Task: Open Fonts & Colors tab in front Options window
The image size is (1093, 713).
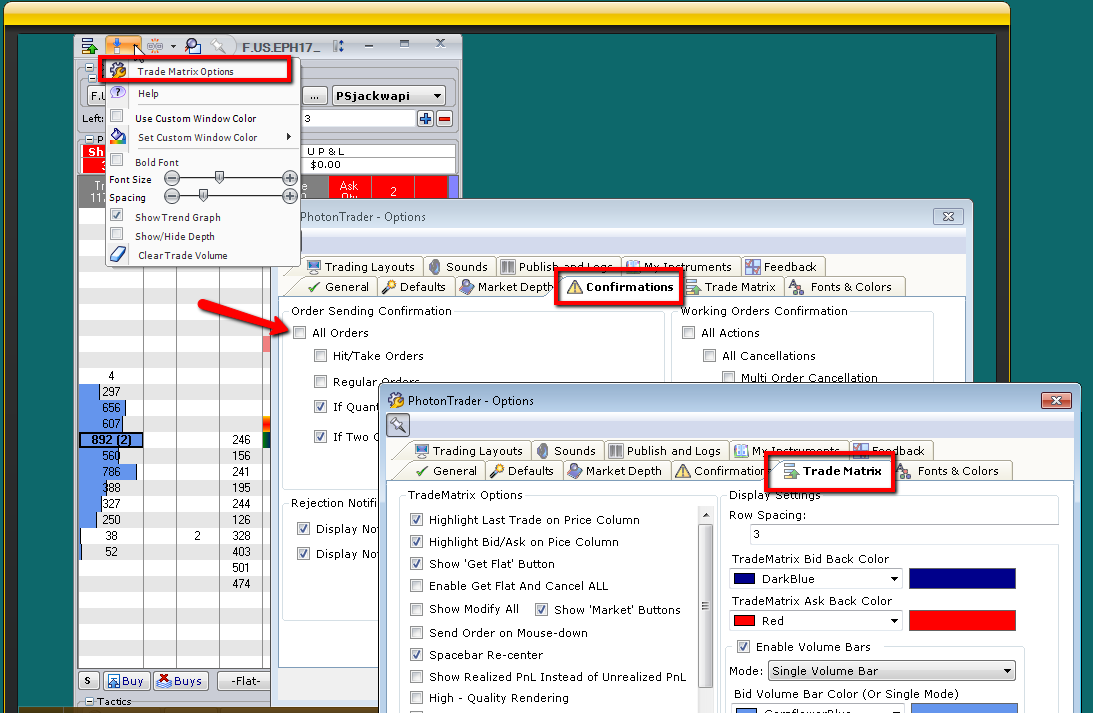Action: (x=951, y=471)
